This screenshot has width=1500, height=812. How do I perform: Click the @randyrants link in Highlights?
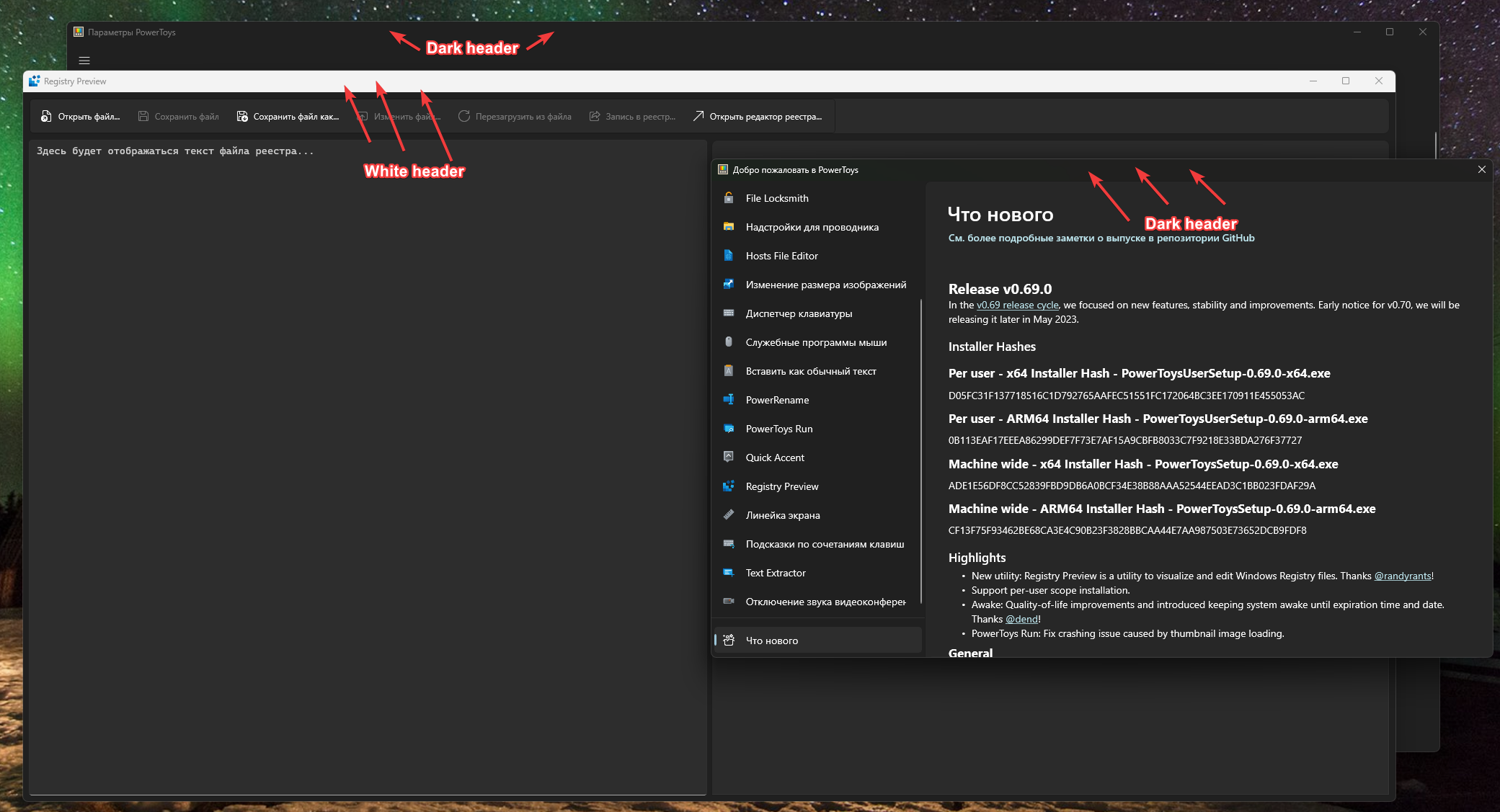(x=1402, y=576)
